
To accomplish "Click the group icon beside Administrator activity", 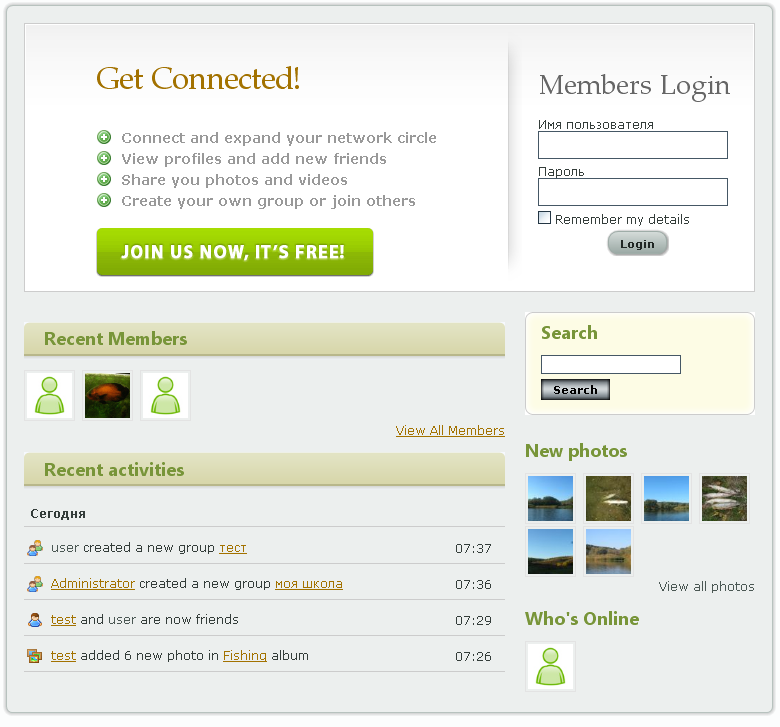I will (35, 584).
